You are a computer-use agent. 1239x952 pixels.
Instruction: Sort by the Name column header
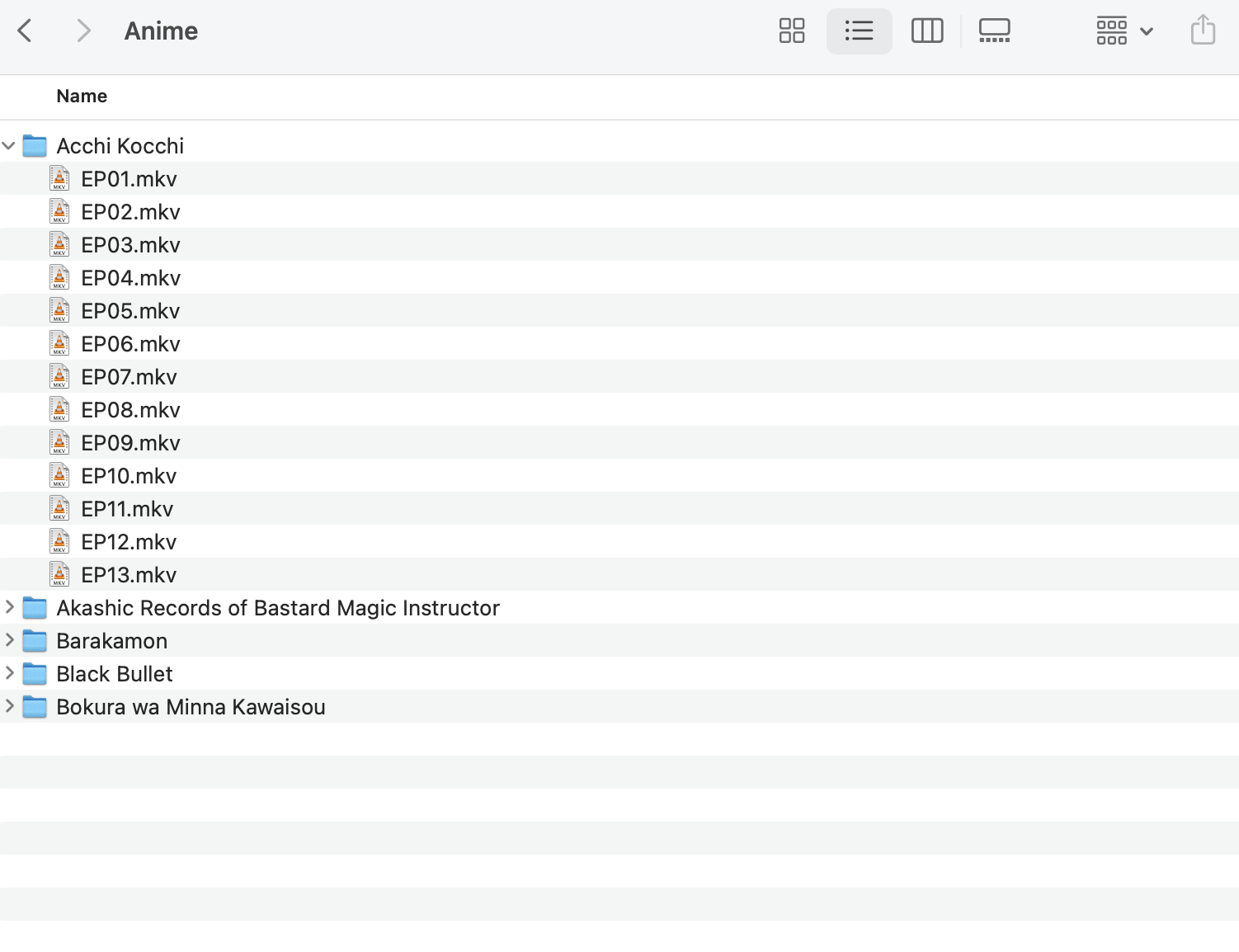click(82, 97)
